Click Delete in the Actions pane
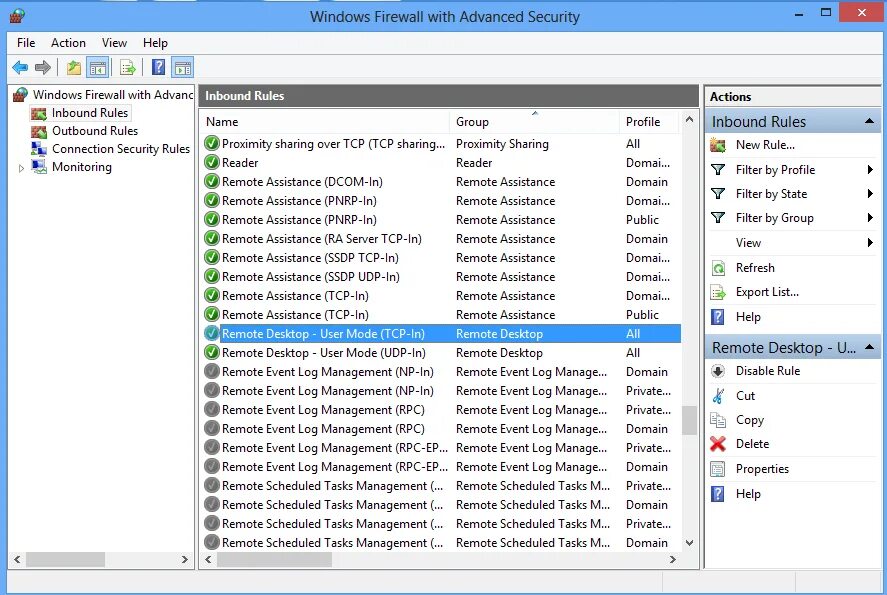The height and width of the screenshot is (595, 887). point(752,444)
